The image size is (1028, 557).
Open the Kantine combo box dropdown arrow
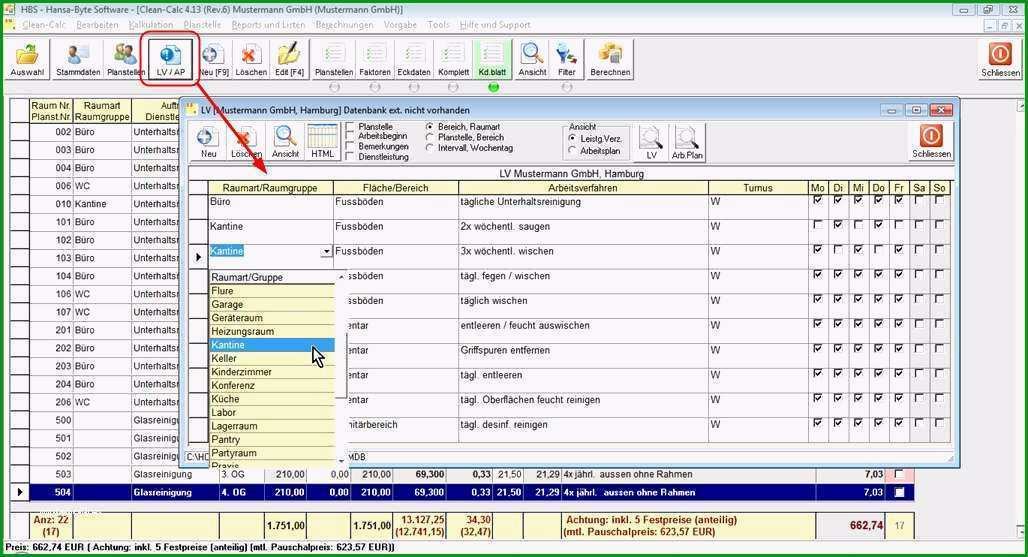click(x=326, y=252)
